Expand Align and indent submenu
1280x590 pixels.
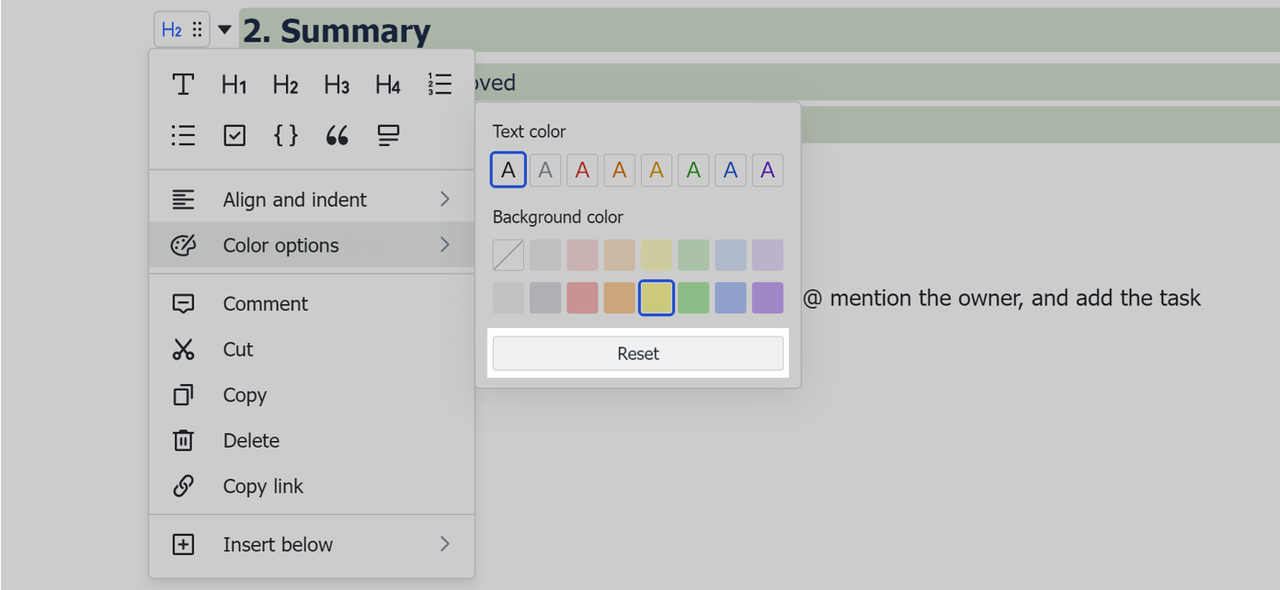point(311,200)
